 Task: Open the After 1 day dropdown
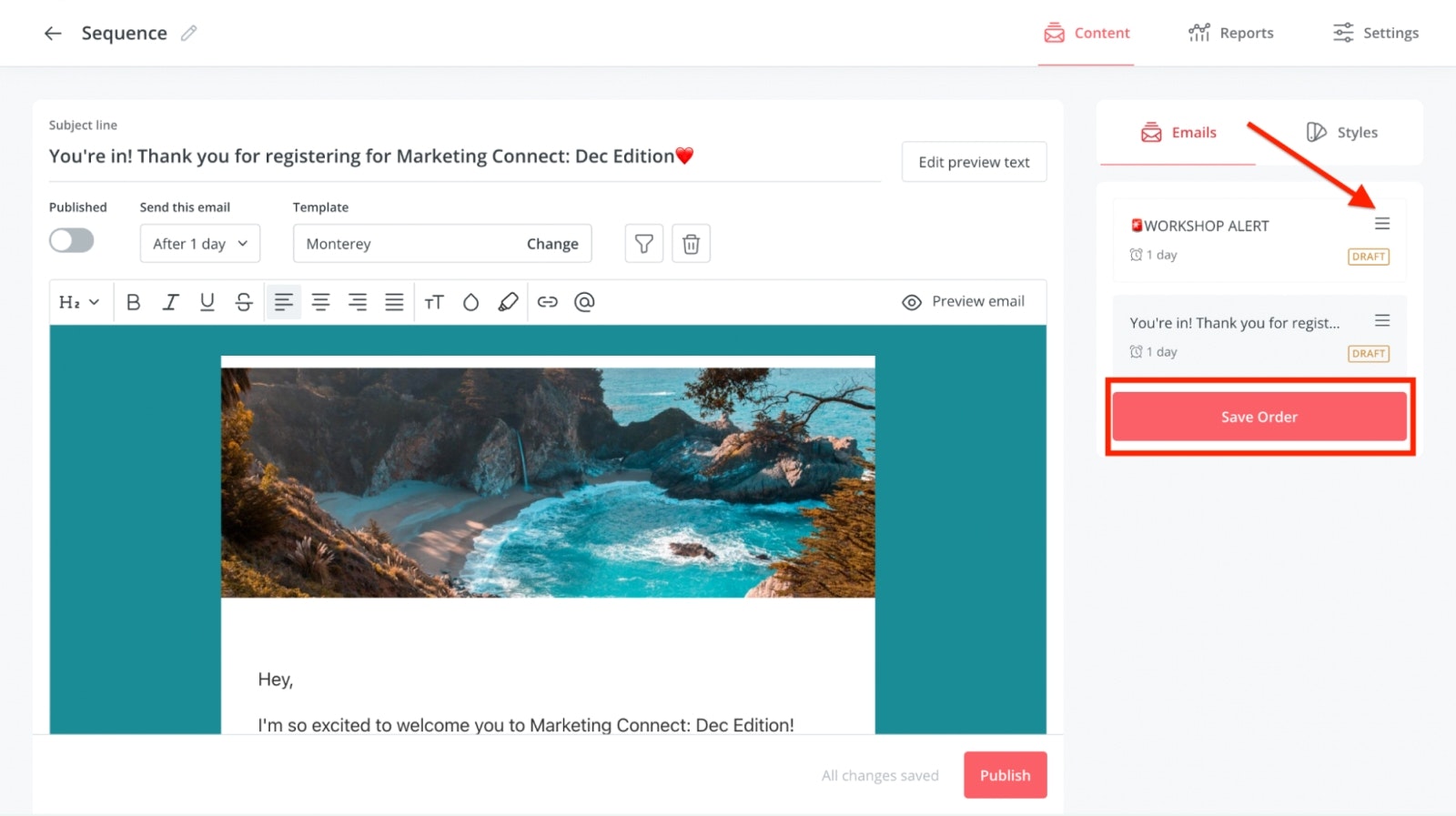click(x=200, y=244)
